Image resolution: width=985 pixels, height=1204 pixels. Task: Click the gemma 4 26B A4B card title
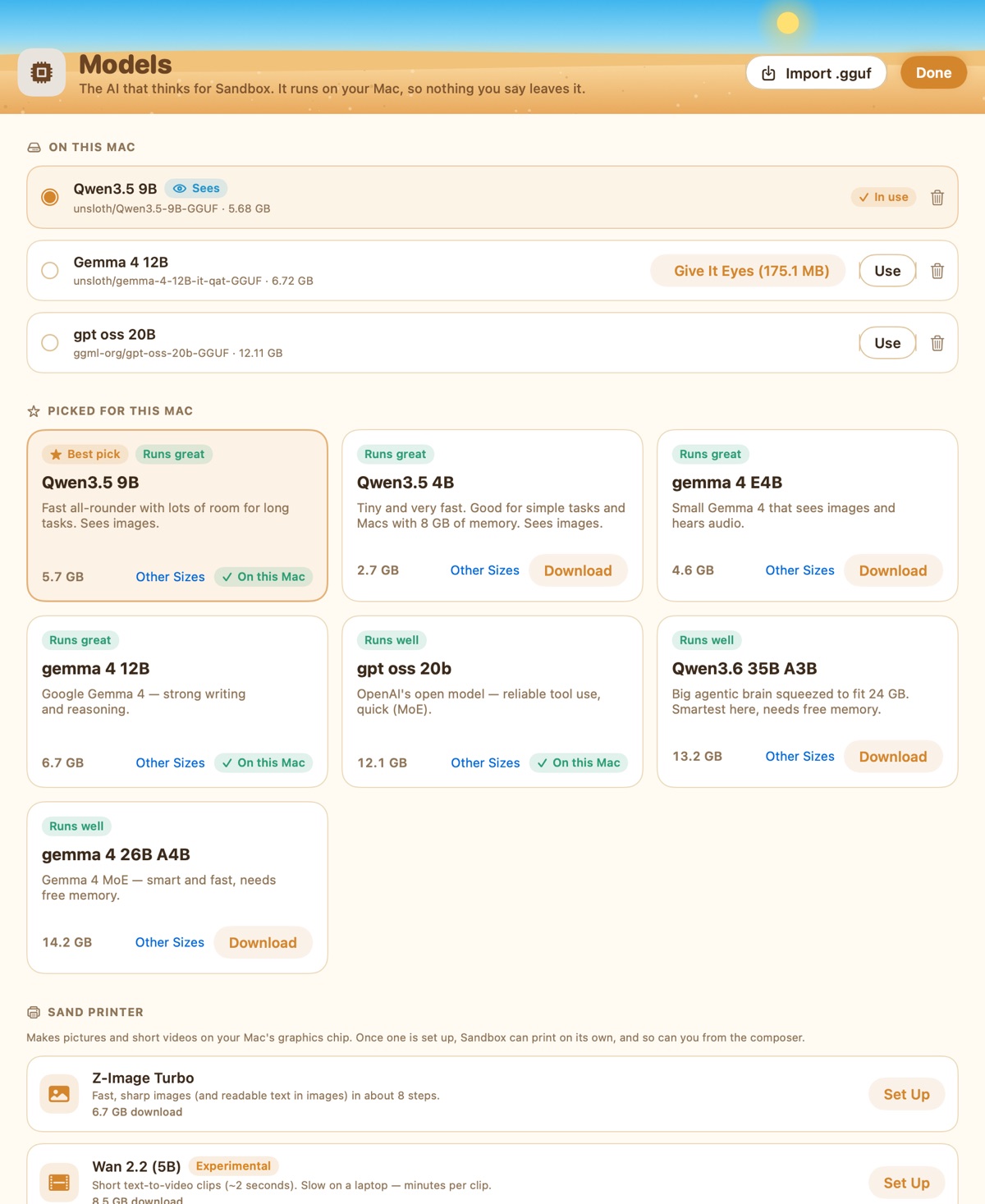116,855
